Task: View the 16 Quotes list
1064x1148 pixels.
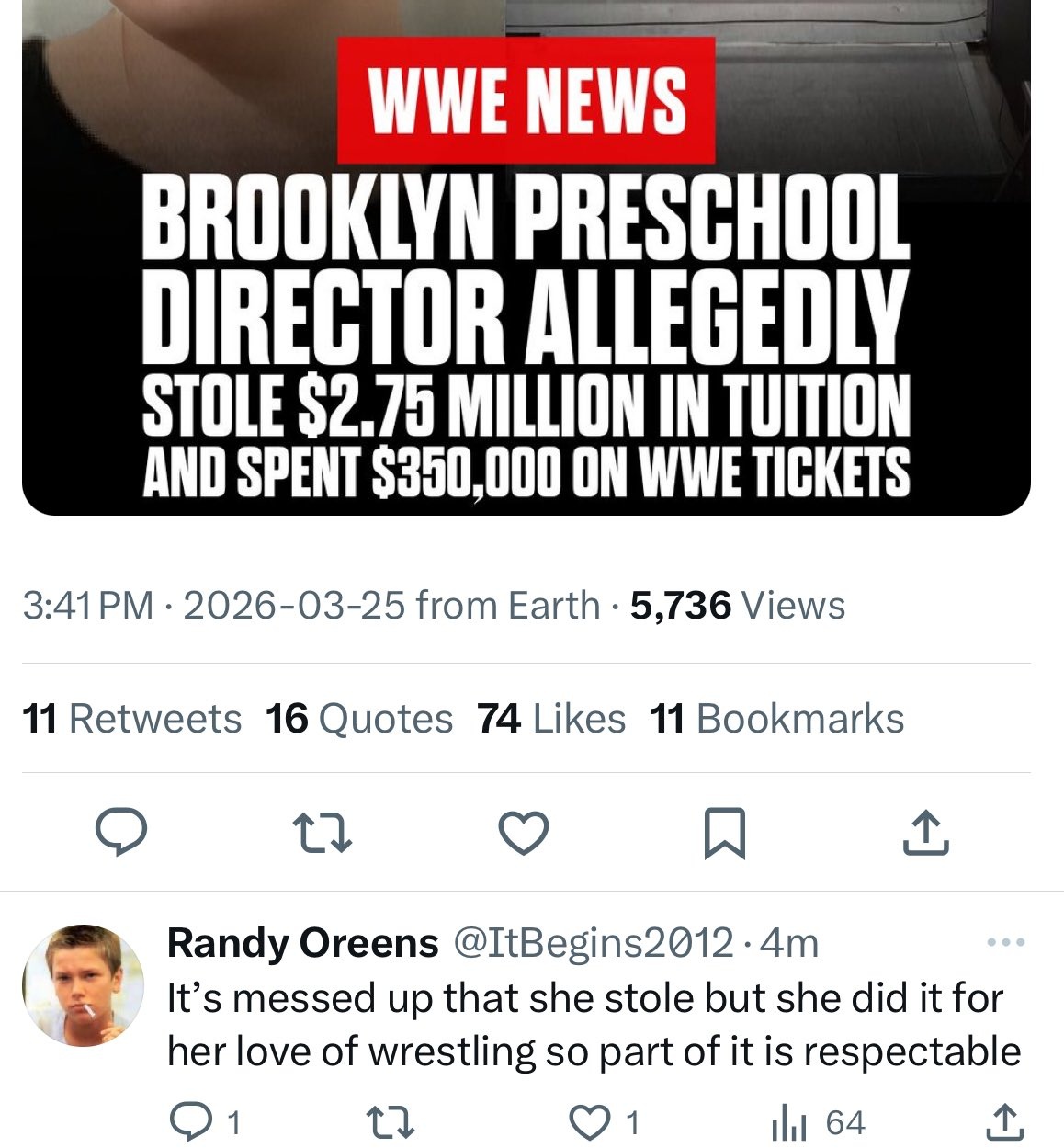Action: click(359, 719)
